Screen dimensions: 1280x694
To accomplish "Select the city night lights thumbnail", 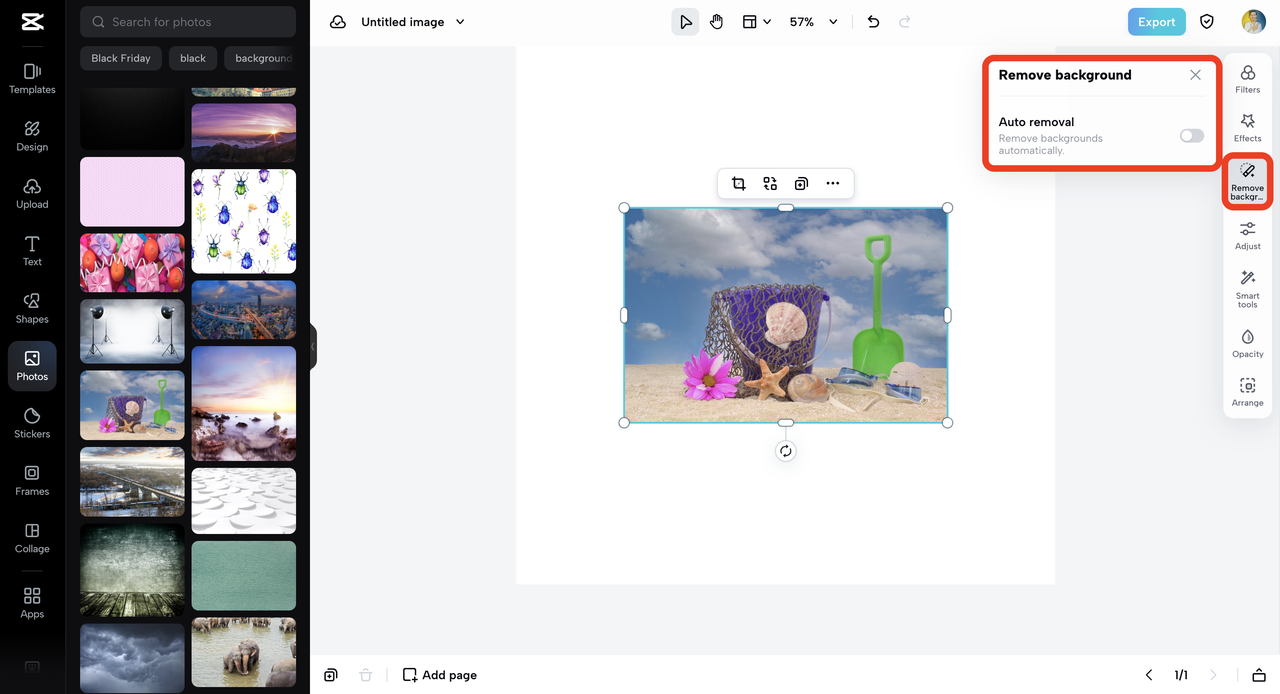I will pyautogui.click(x=244, y=310).
